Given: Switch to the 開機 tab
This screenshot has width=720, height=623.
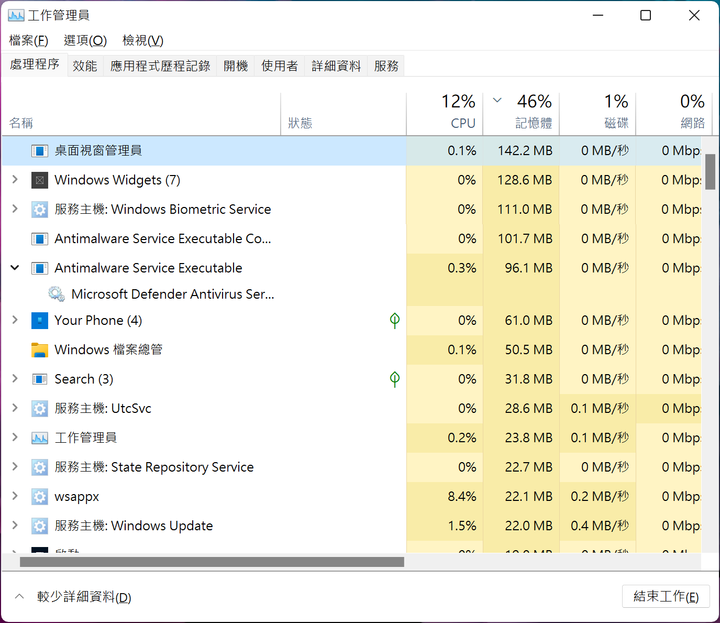Looking at the screenshot, I should pos(236,66).
